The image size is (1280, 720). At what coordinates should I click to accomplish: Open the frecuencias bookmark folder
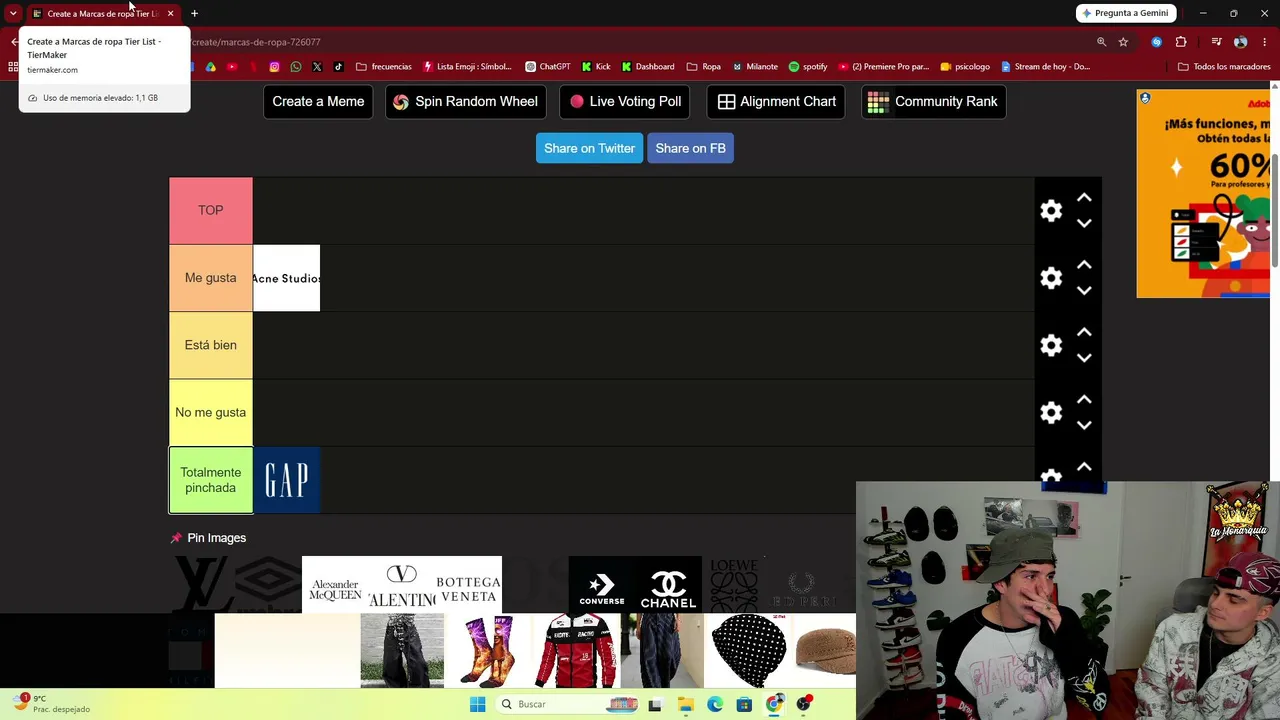[384, 67]
